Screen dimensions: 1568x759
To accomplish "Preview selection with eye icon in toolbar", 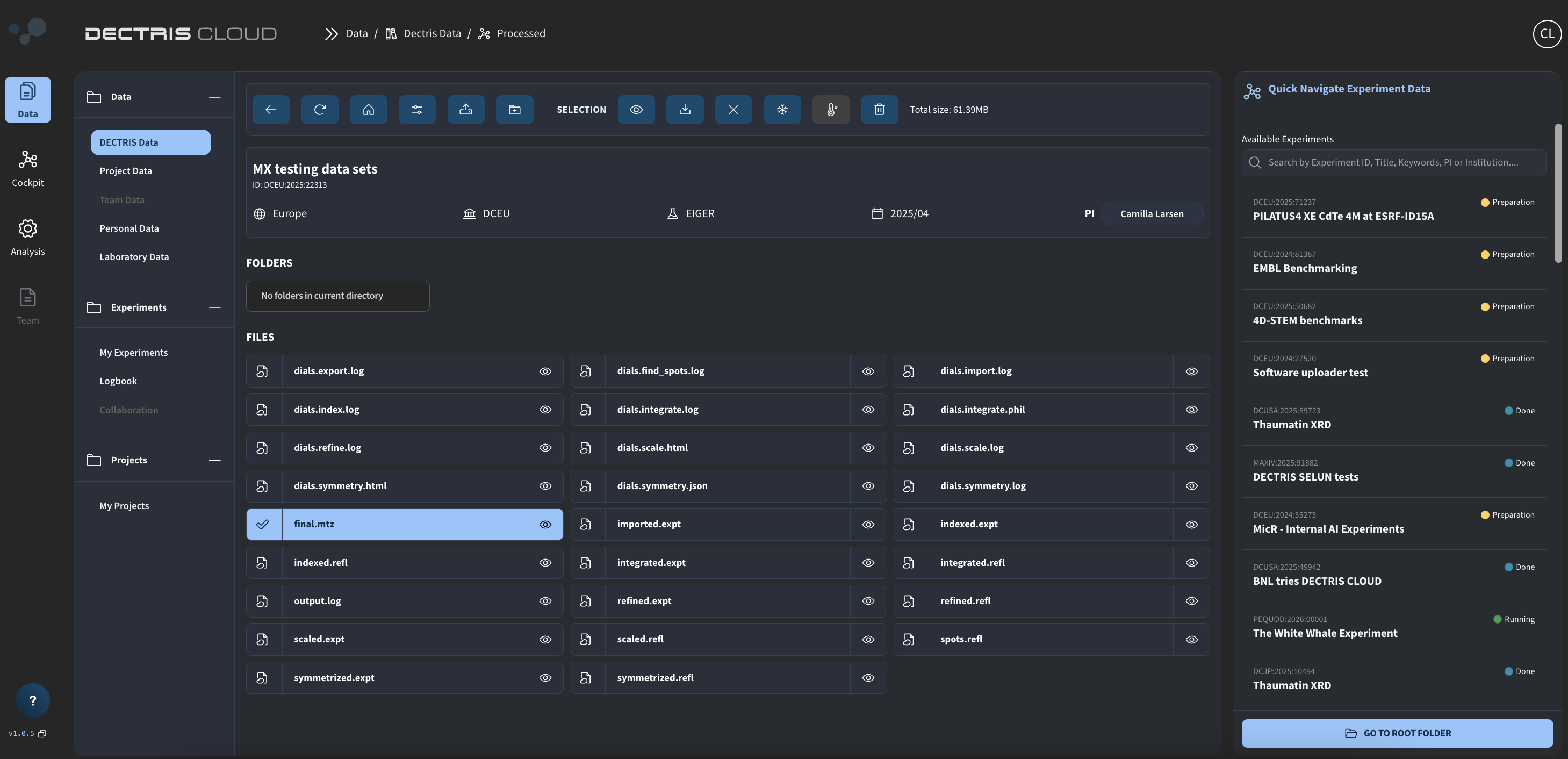I will [x=636, y=110].
